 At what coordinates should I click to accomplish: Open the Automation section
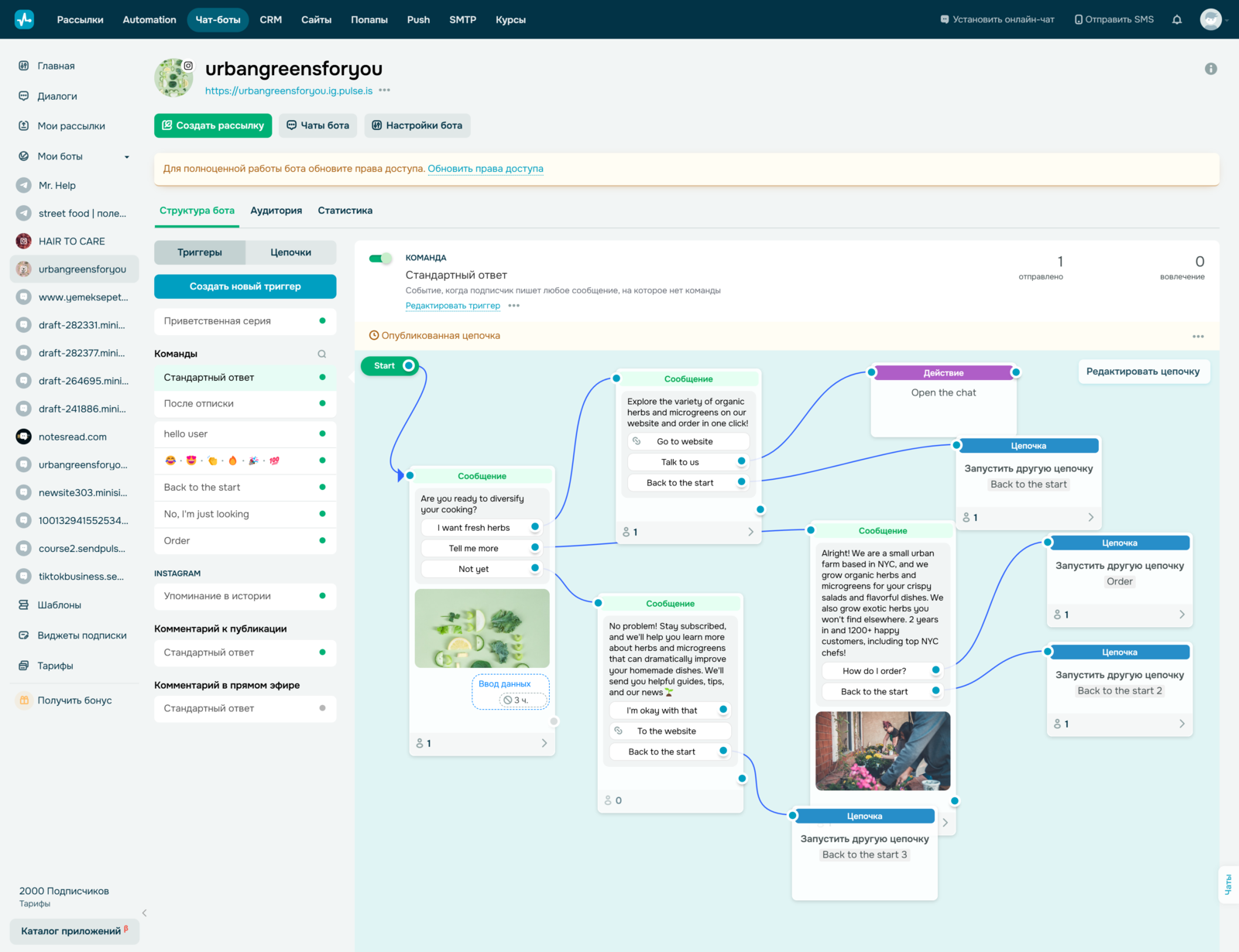pyautogui.click(x=149, y=19)
